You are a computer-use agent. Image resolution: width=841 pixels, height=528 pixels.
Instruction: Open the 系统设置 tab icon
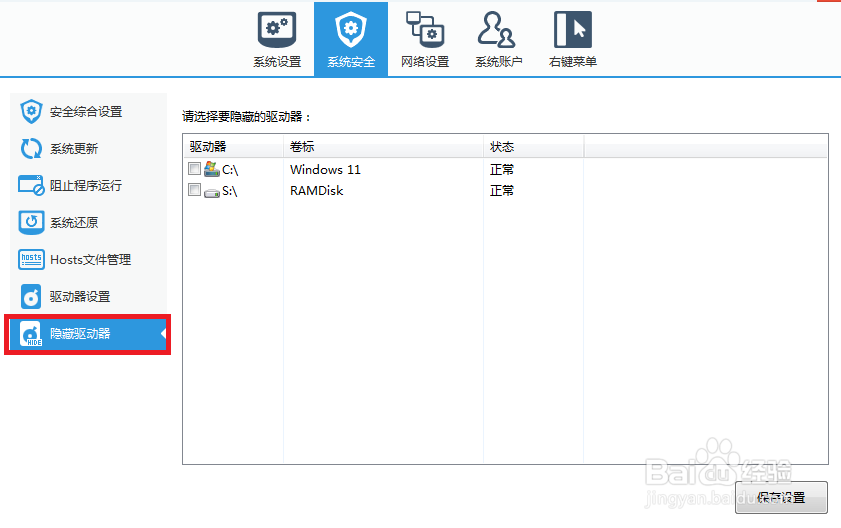point(277,30)
